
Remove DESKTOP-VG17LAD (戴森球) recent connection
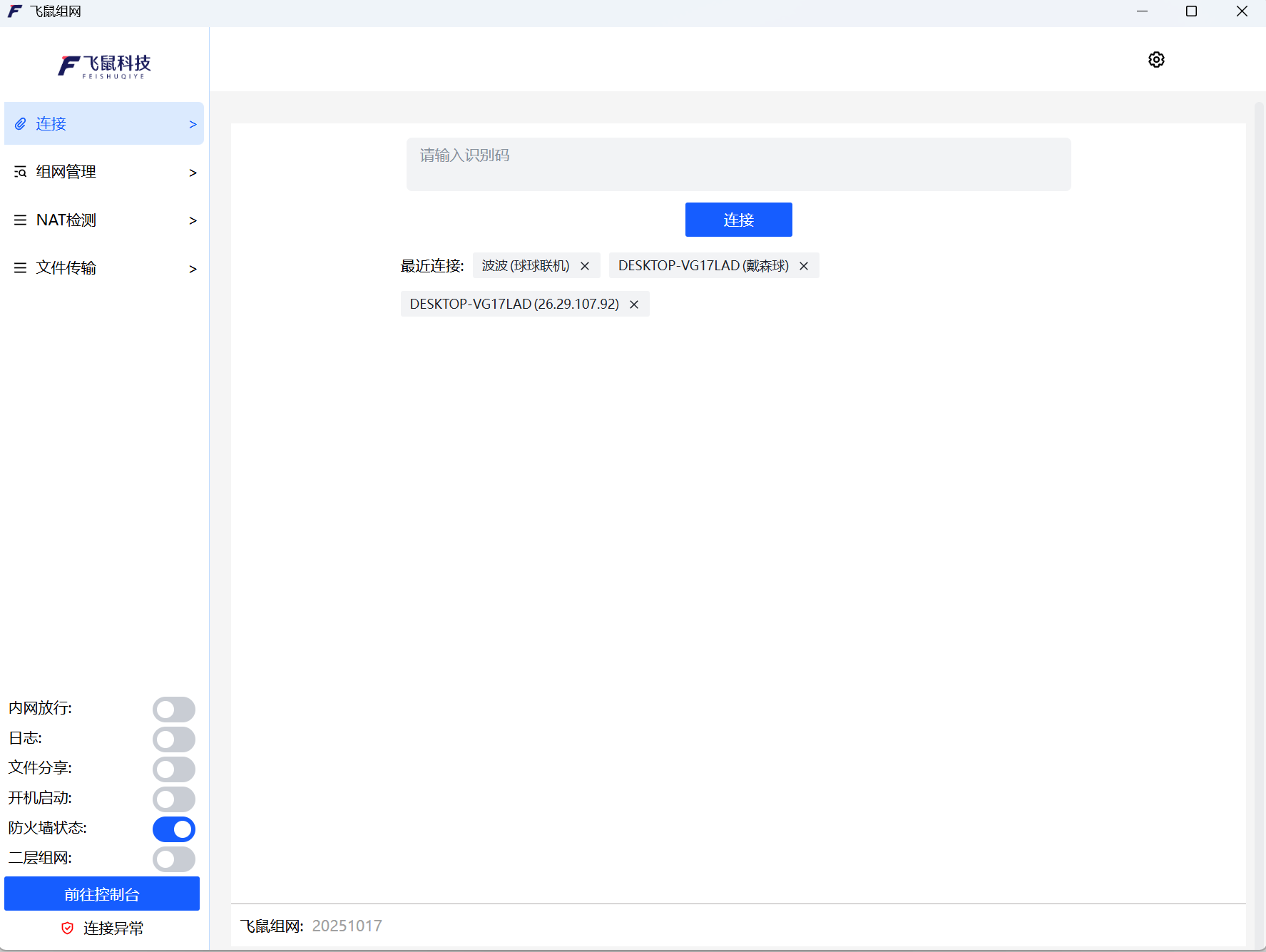[x=804, y=266]
